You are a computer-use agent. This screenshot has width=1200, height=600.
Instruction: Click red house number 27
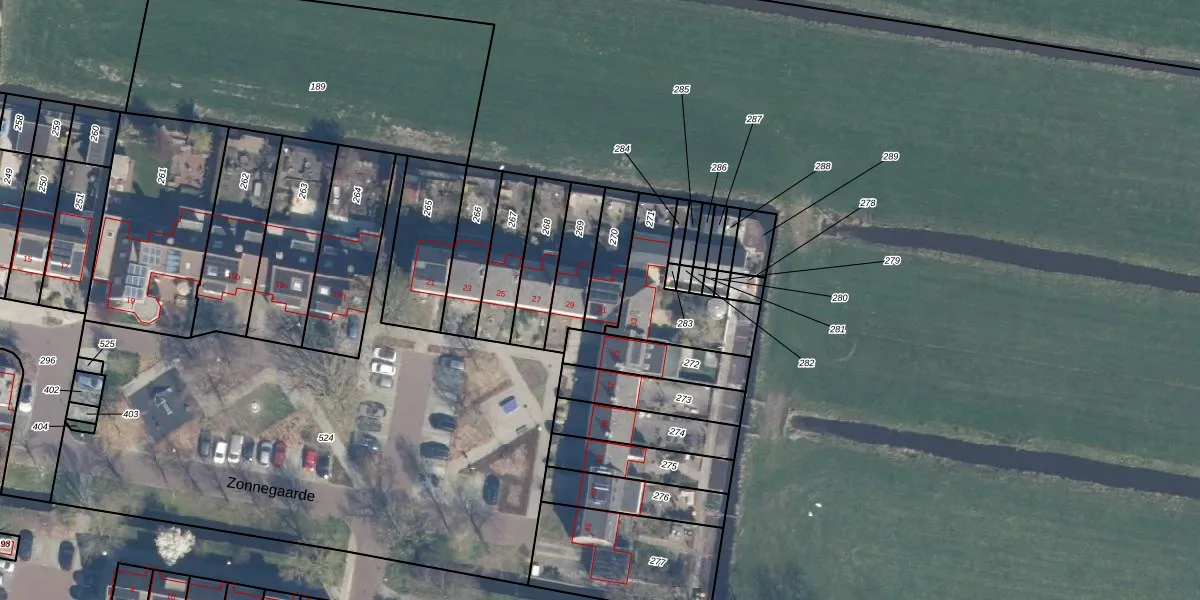pyautogui.click(x=536, y=299)
